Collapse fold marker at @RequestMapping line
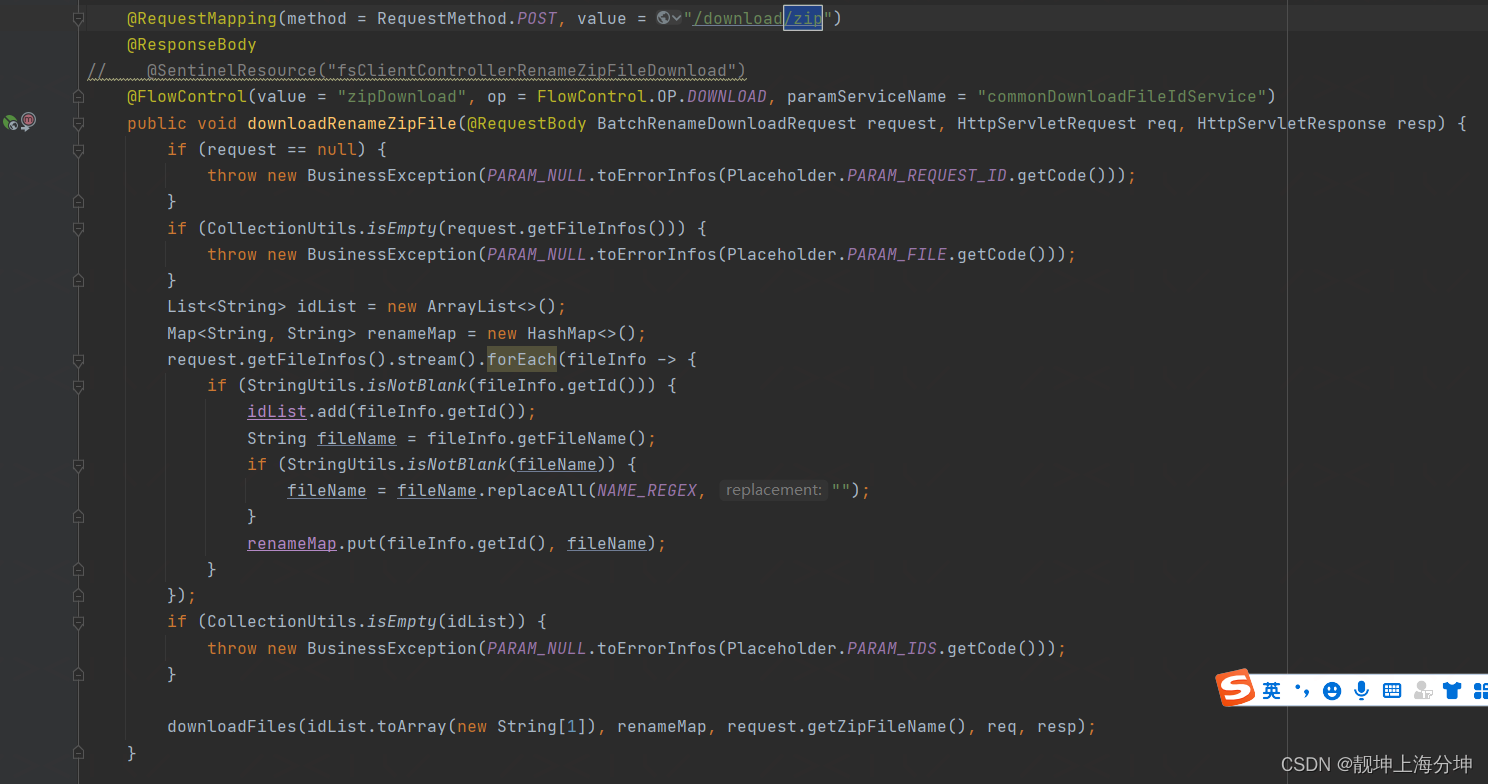 click(78, 18)
